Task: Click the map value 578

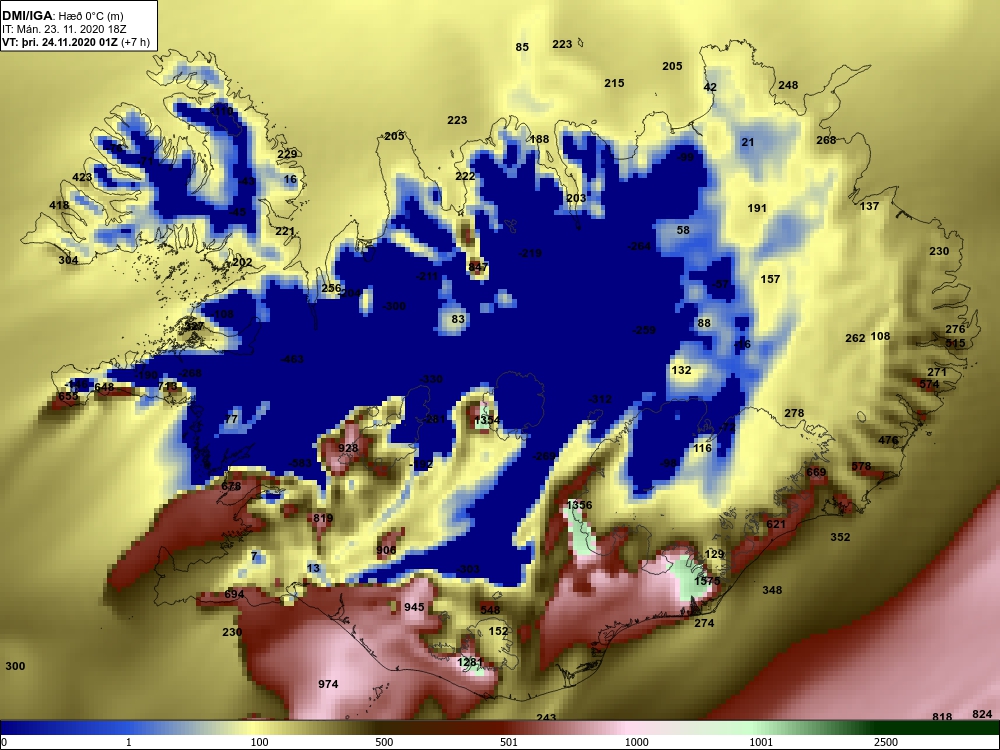Action: click(861, 466)
